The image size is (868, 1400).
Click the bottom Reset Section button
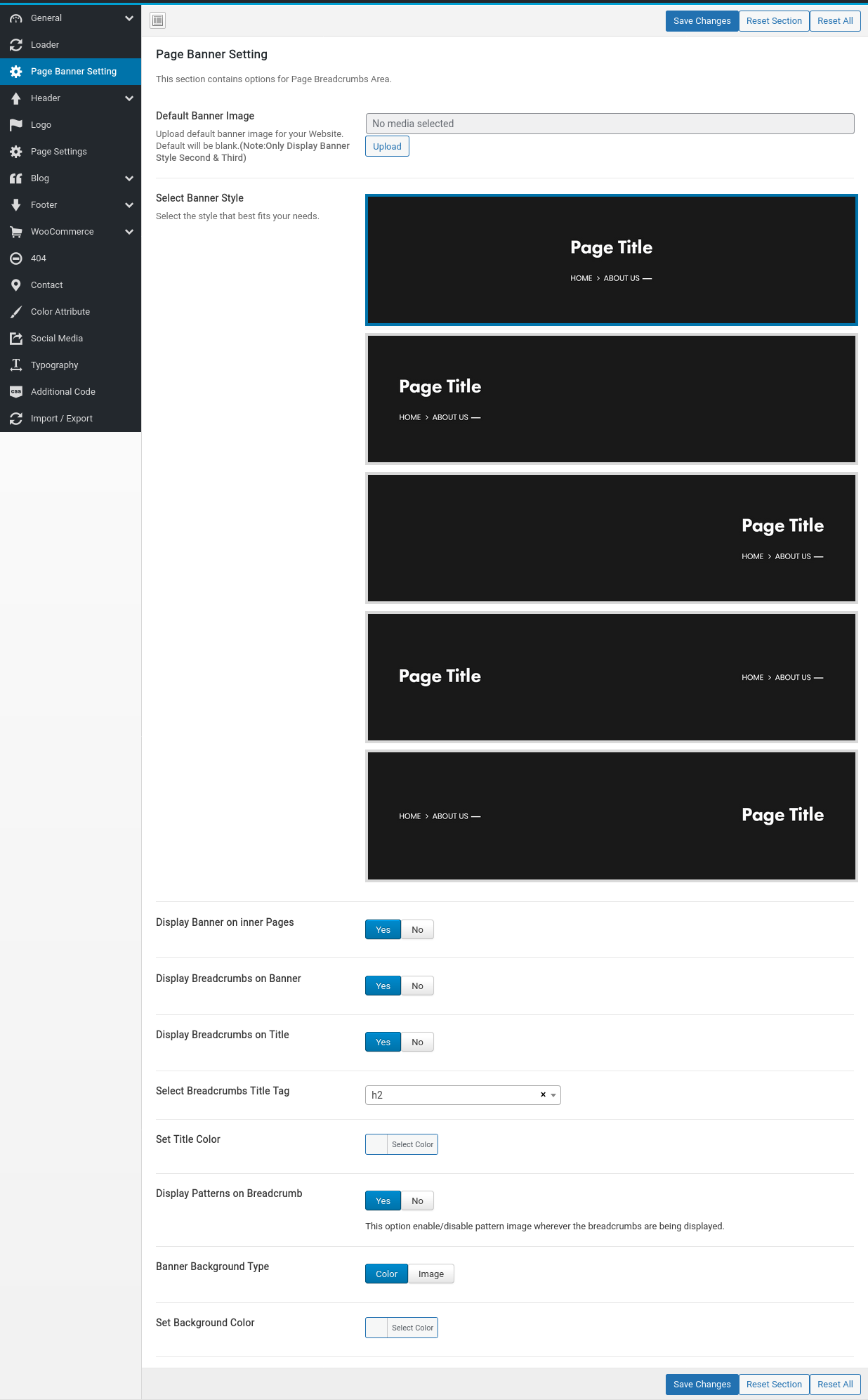tap(774, 1385)
